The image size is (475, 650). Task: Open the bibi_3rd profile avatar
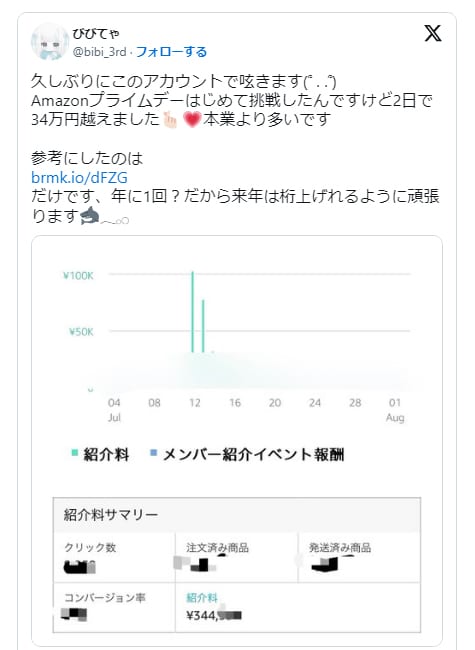point(50,41)
